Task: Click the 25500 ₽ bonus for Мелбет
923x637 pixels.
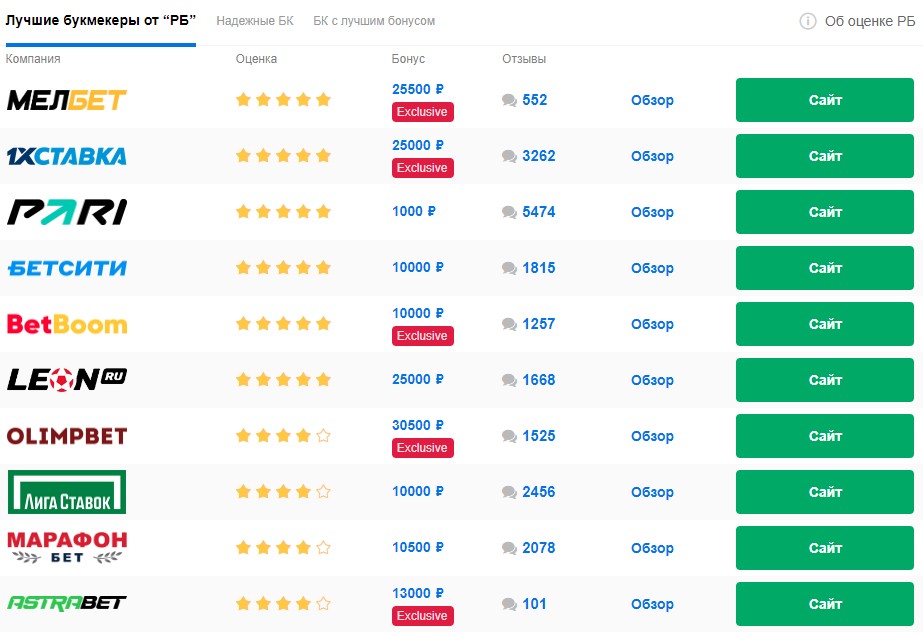Action: coord(418,89)
